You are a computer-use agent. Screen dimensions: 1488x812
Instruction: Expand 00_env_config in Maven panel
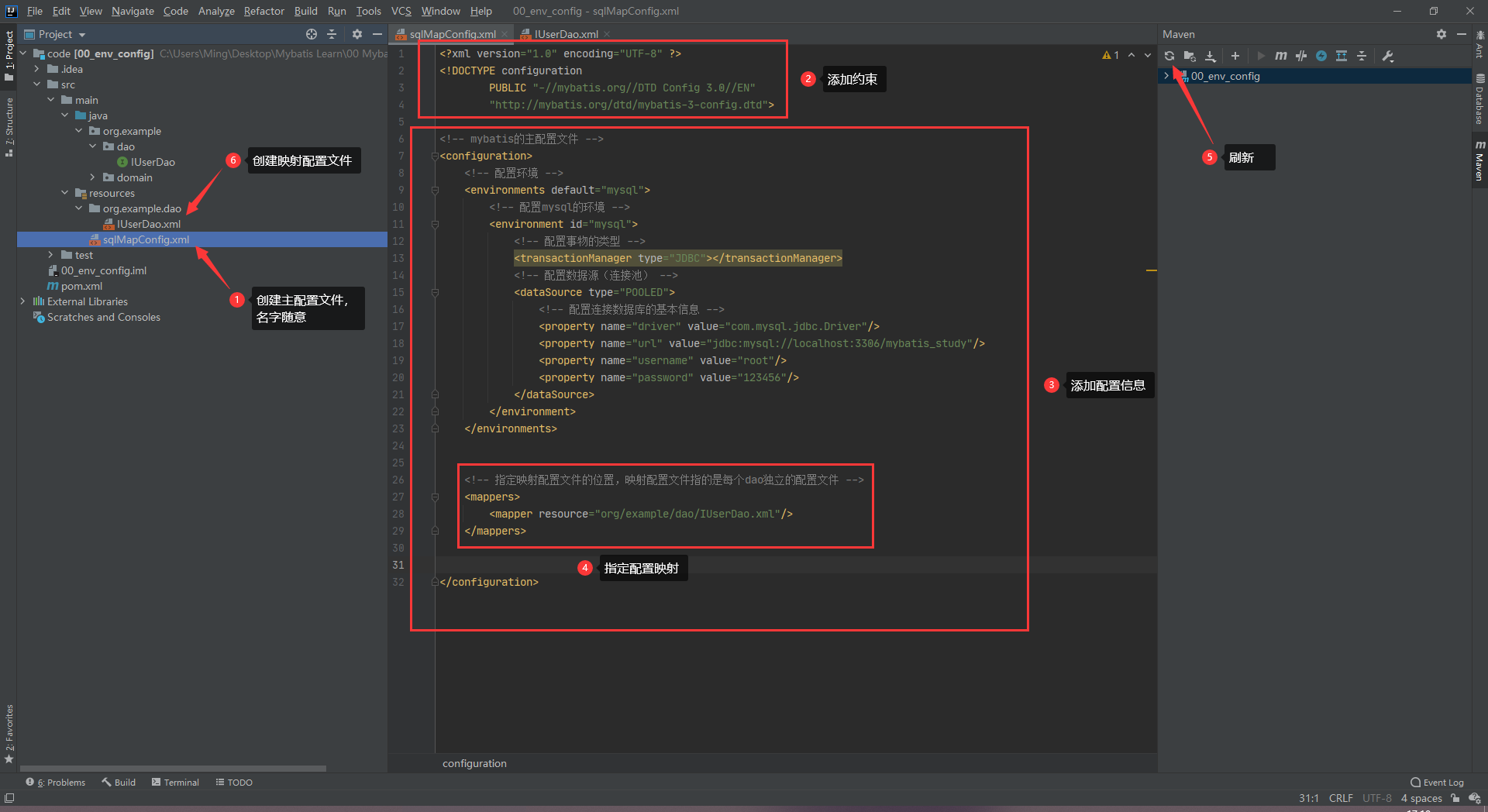pos(1166,76)
